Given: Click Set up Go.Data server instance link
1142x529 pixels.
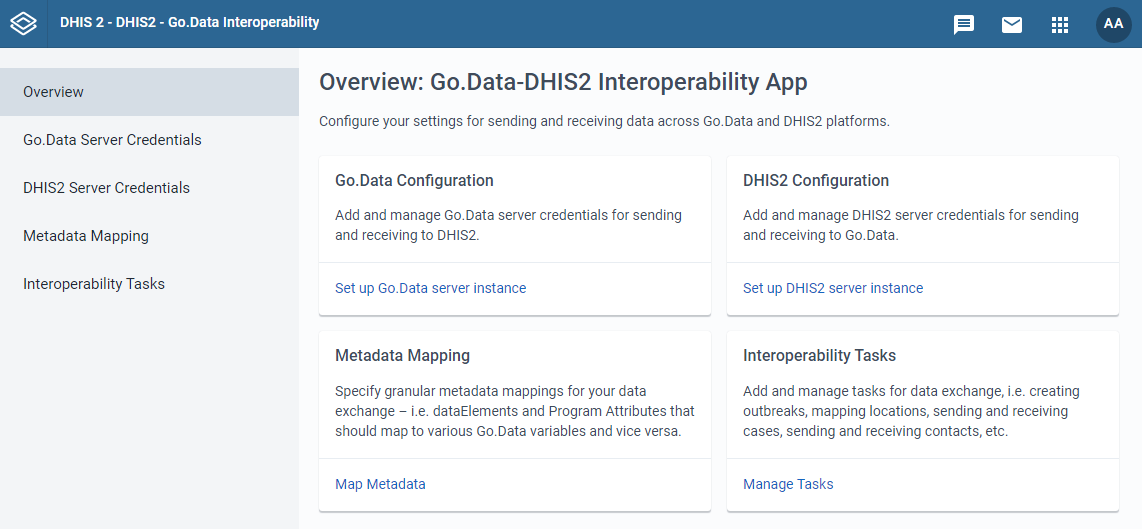Looking at the screenshot, I should [430, 288].
